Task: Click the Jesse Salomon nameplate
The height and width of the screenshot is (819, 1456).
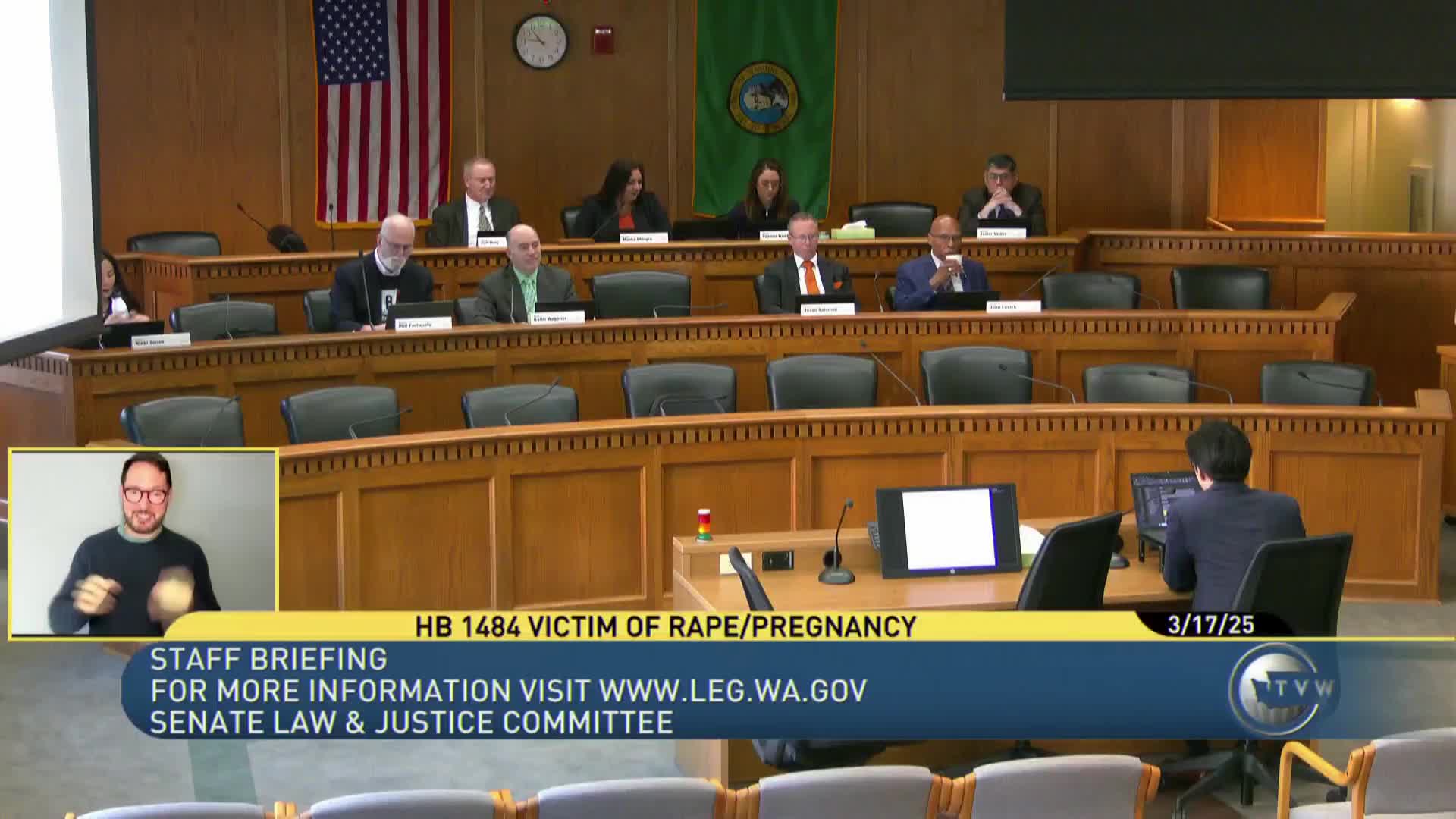Action: [826, 309]
